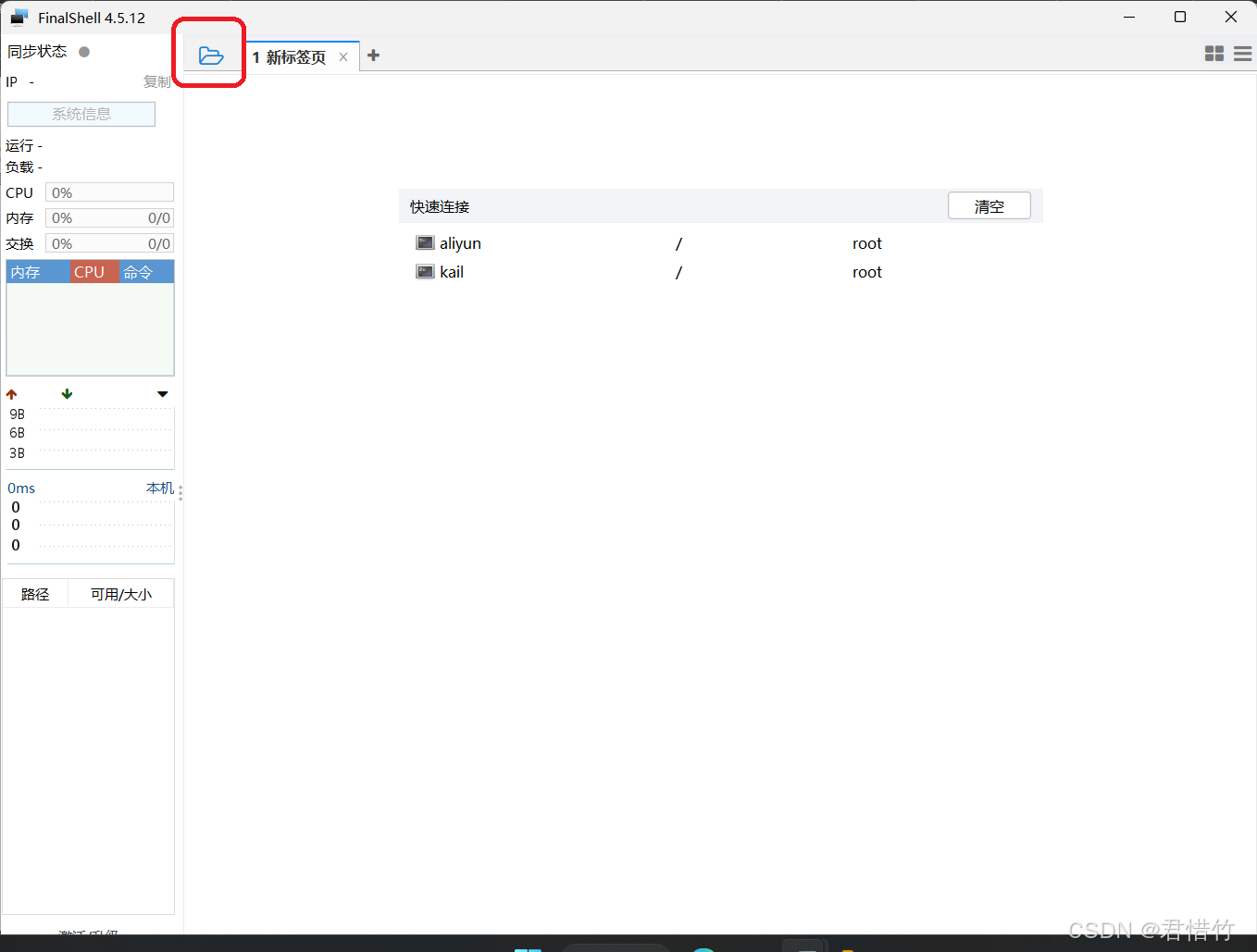The height and width of the screenshot is (952, 1257).
Task: Click the 清空 button
Action: coord(989,206)
